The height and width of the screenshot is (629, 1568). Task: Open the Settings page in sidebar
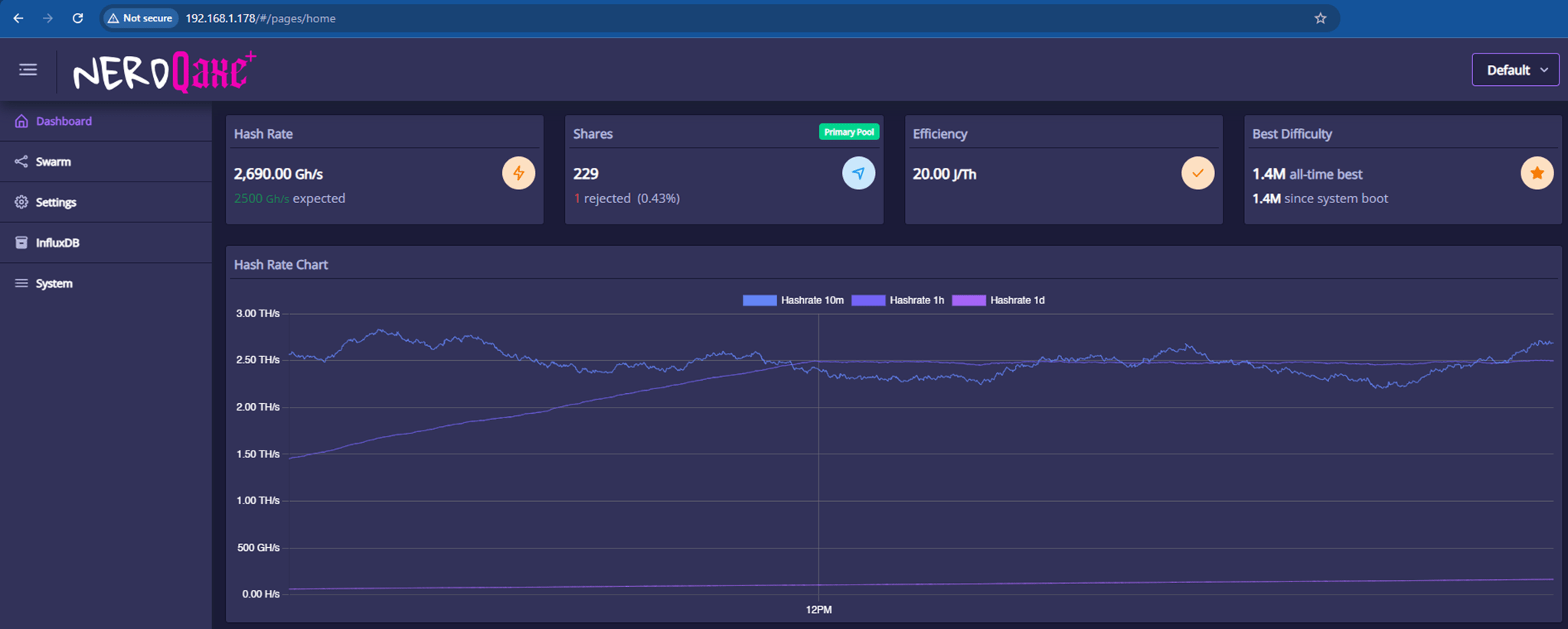56,202
